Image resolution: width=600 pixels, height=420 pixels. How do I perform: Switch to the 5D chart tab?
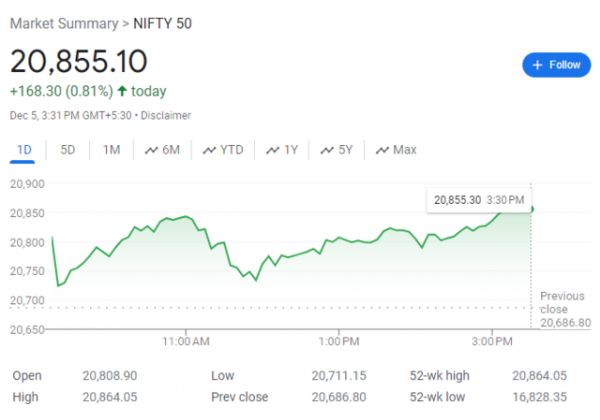click(68, 150)
